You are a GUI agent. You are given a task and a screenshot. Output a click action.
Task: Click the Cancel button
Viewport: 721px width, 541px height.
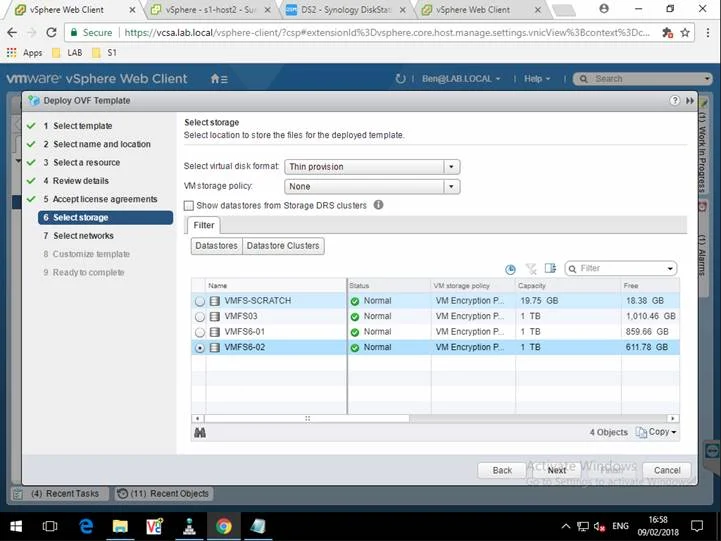[667, 470]
